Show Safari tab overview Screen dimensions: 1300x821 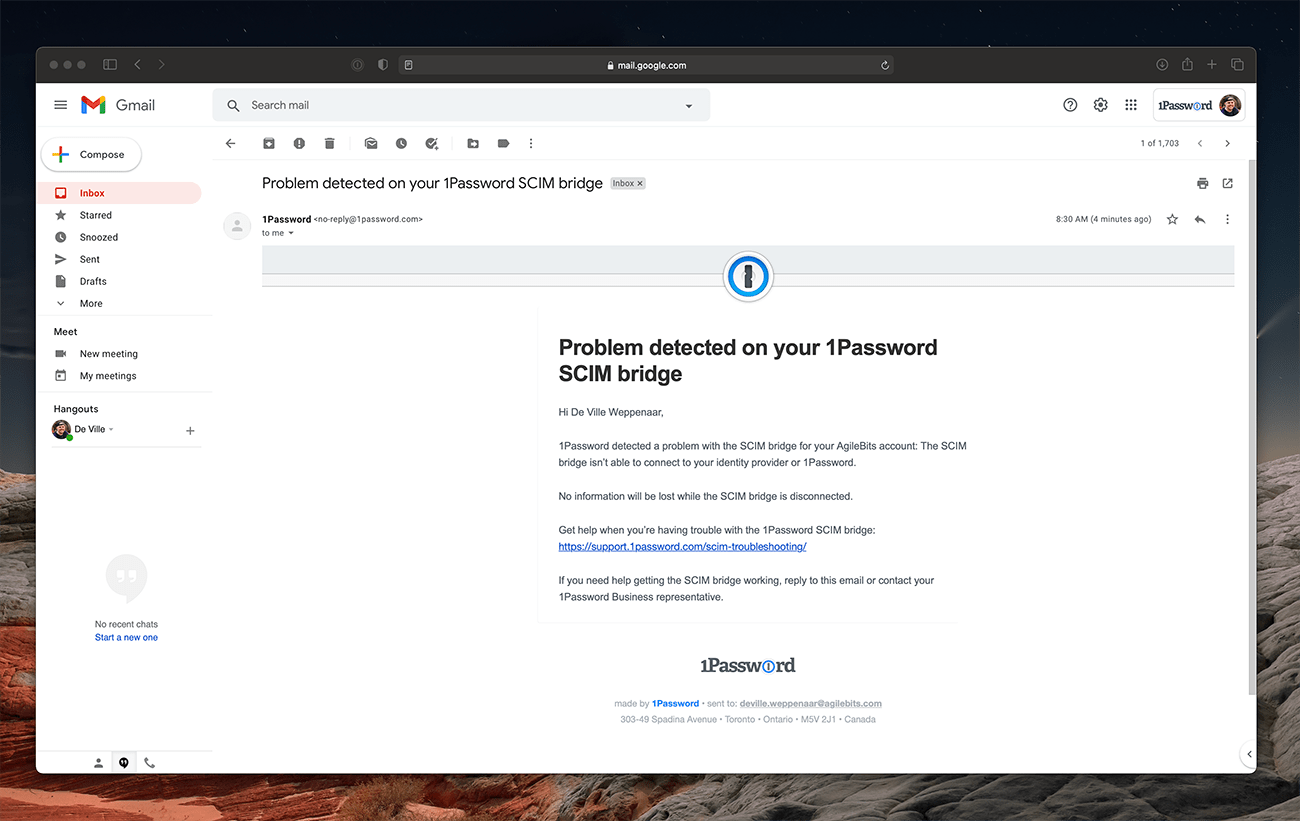point(1237,65)
